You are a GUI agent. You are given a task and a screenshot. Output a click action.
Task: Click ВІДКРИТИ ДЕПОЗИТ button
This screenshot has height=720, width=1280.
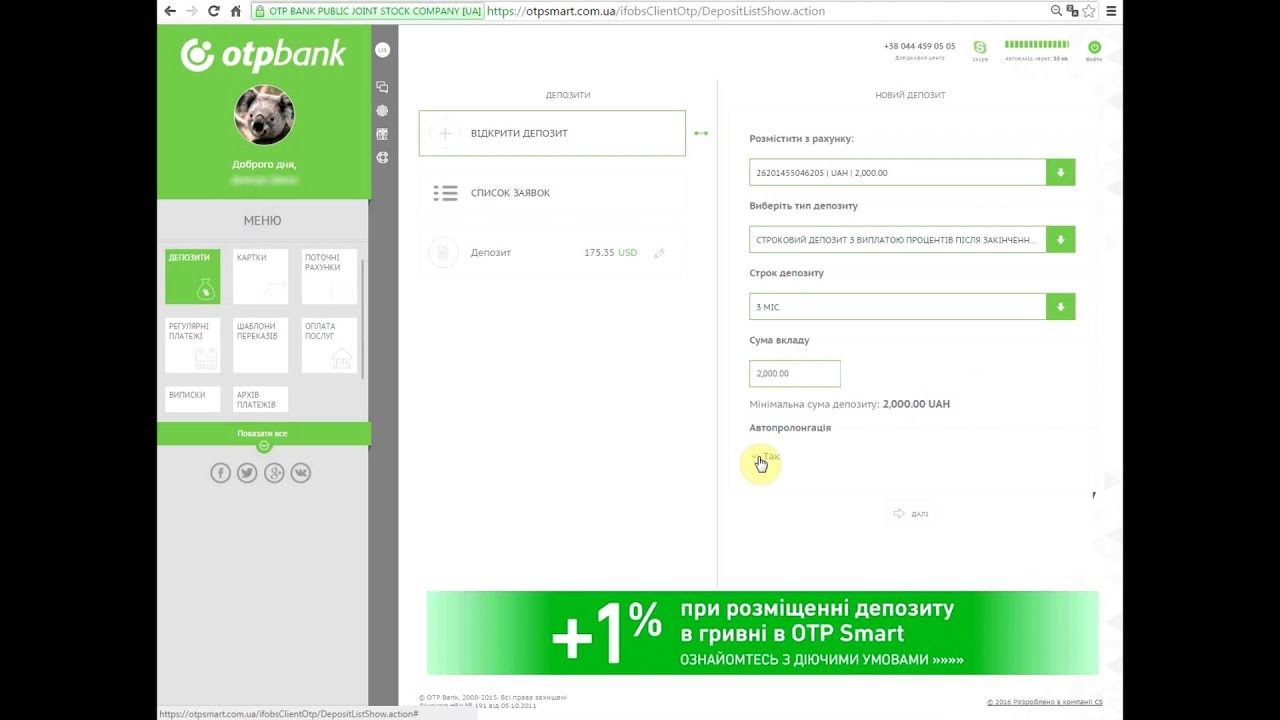(552, 133)
